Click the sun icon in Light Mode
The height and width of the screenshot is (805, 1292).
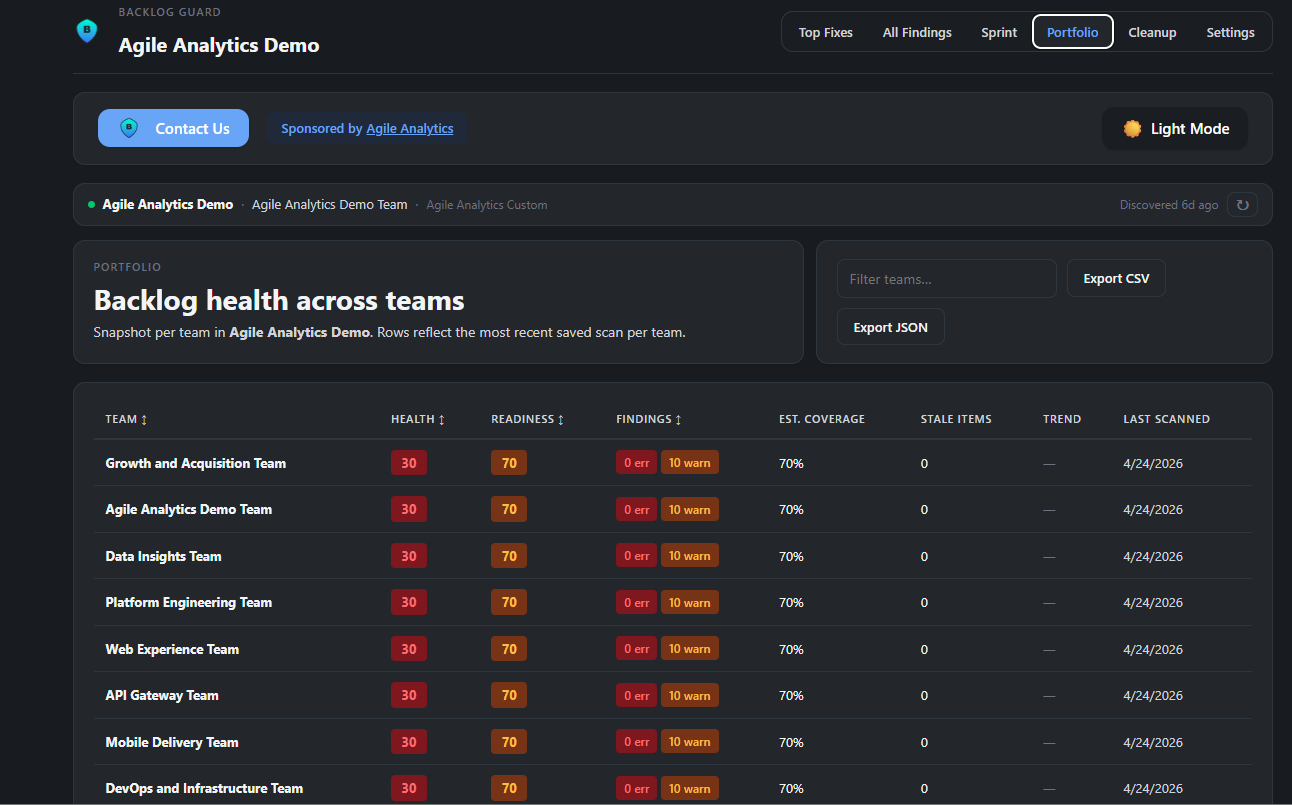click(x=1132, y=129)
